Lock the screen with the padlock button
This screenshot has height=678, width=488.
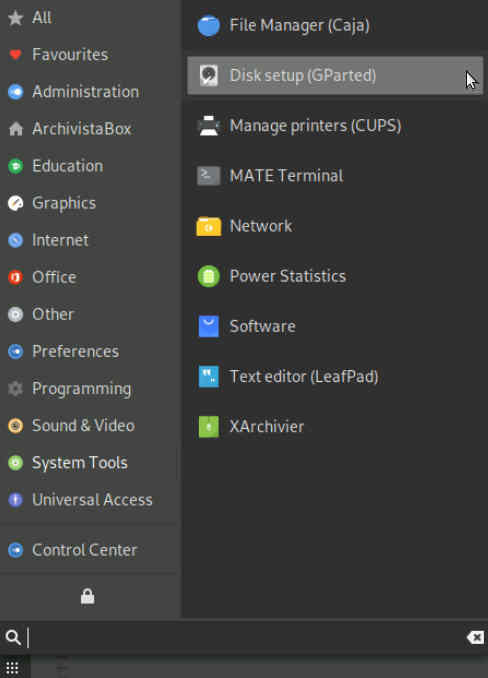88,596
